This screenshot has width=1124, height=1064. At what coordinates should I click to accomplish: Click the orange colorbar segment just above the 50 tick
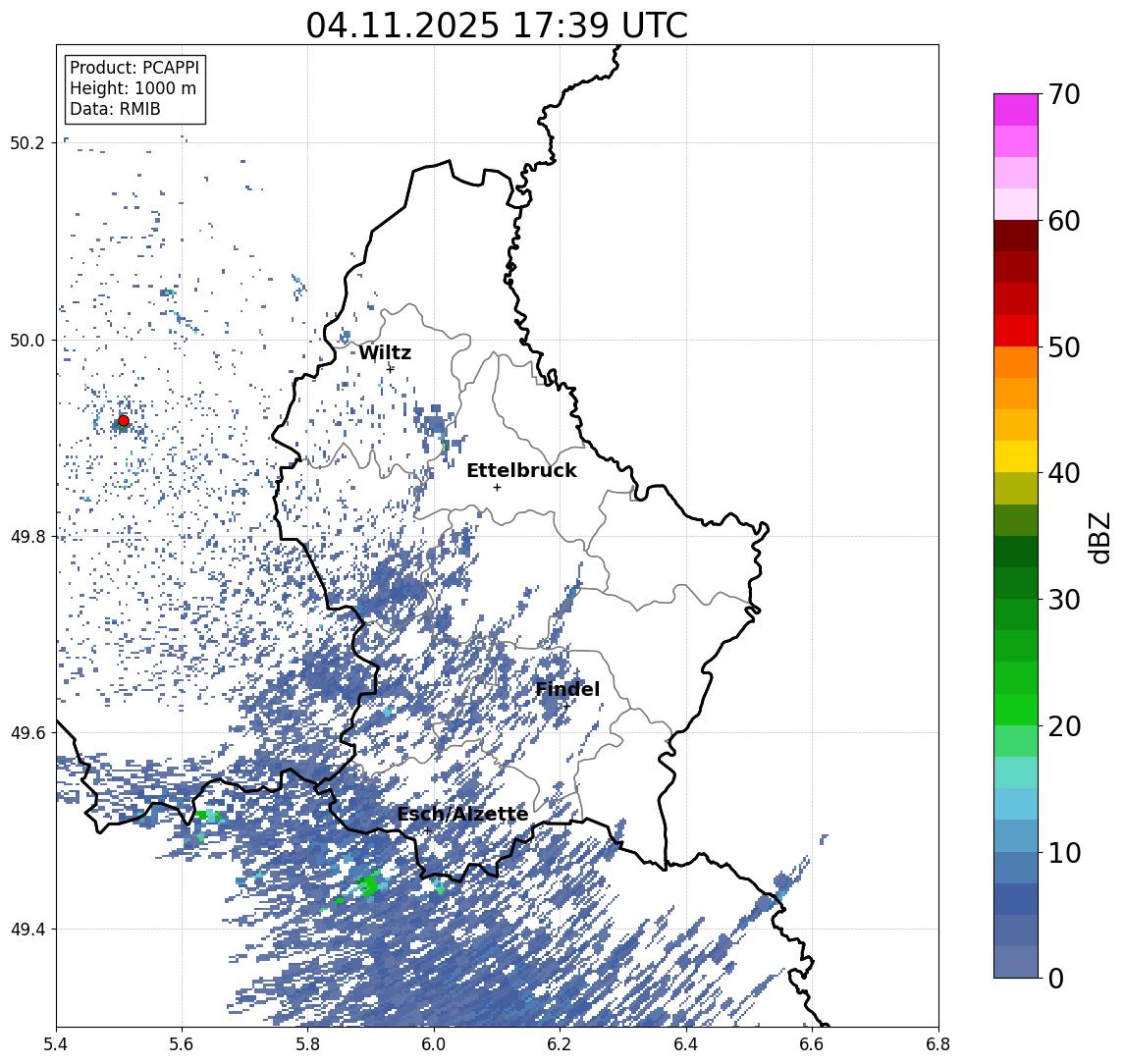click(x=1016, y=362)
